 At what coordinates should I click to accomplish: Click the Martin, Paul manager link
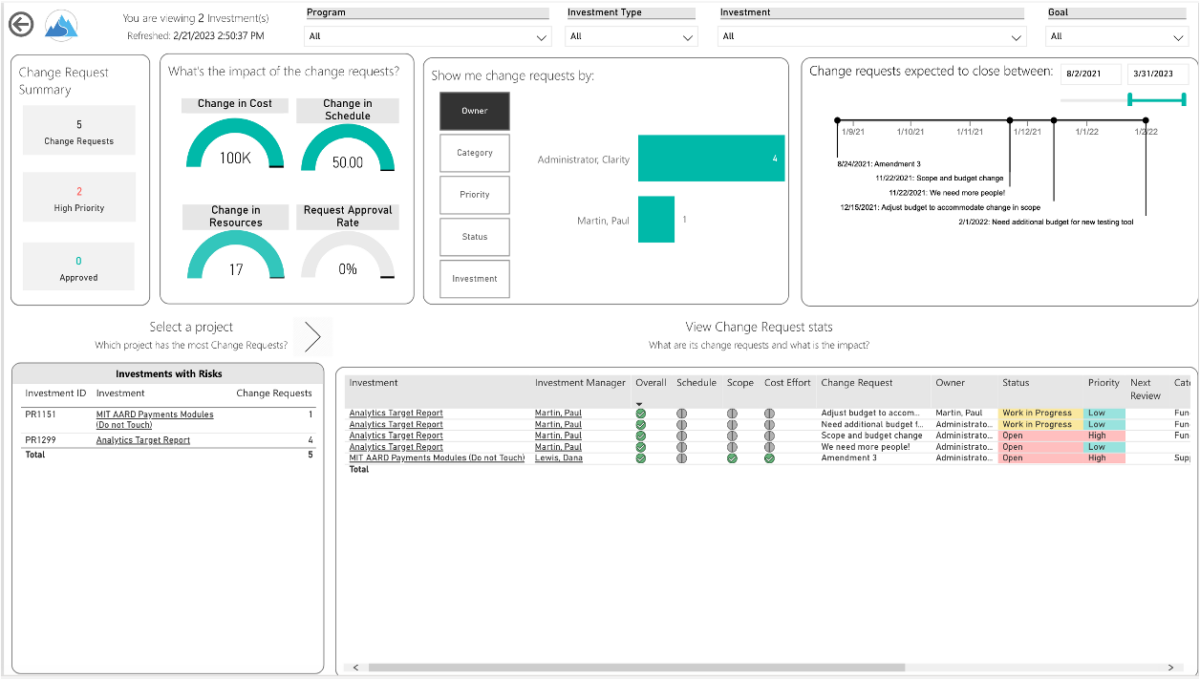pos(558,413)
